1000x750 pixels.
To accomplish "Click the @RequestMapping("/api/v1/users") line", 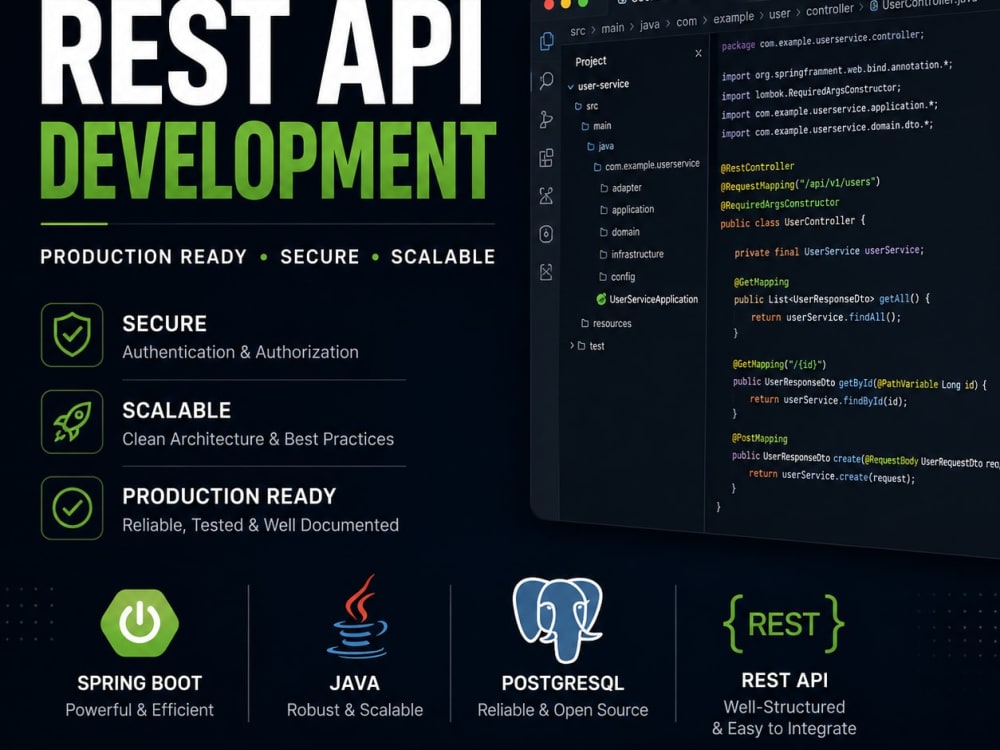I will tap(800, 184).
